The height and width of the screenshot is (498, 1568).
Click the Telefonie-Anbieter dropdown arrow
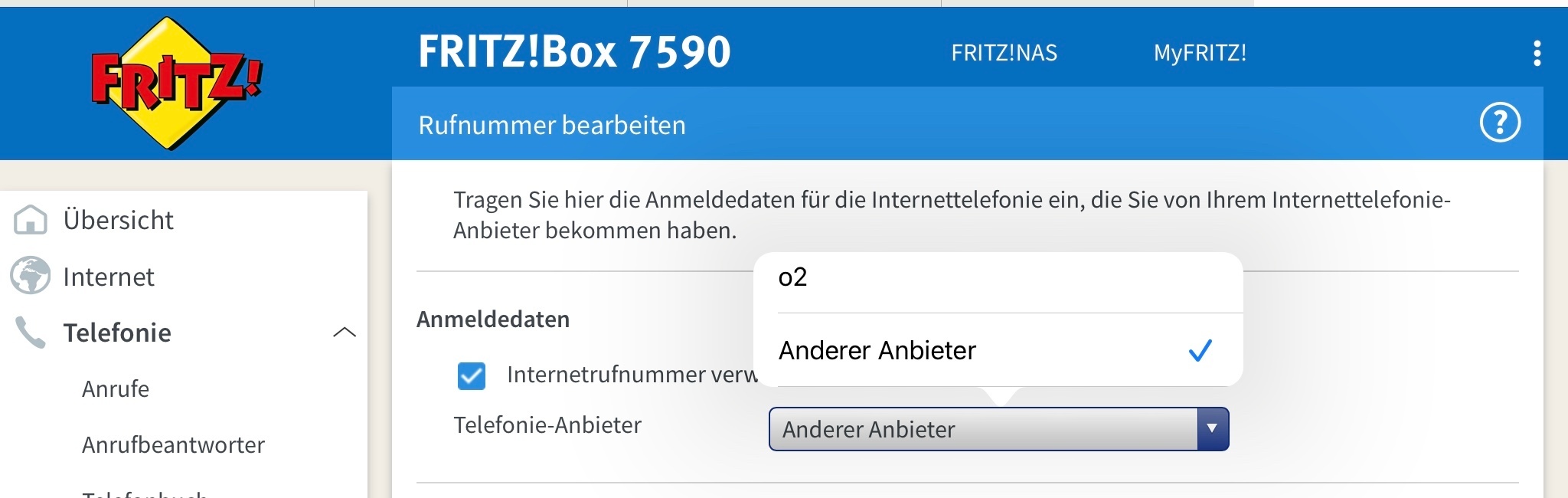(1212, 429)
